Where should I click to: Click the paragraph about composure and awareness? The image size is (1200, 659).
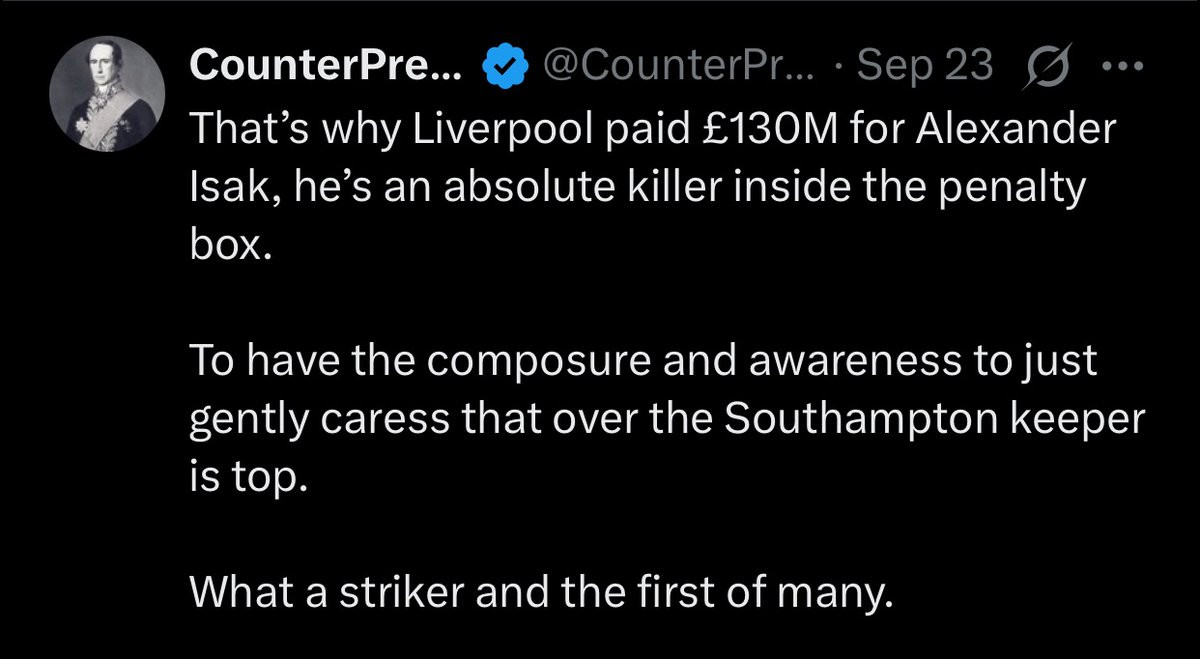664,419
